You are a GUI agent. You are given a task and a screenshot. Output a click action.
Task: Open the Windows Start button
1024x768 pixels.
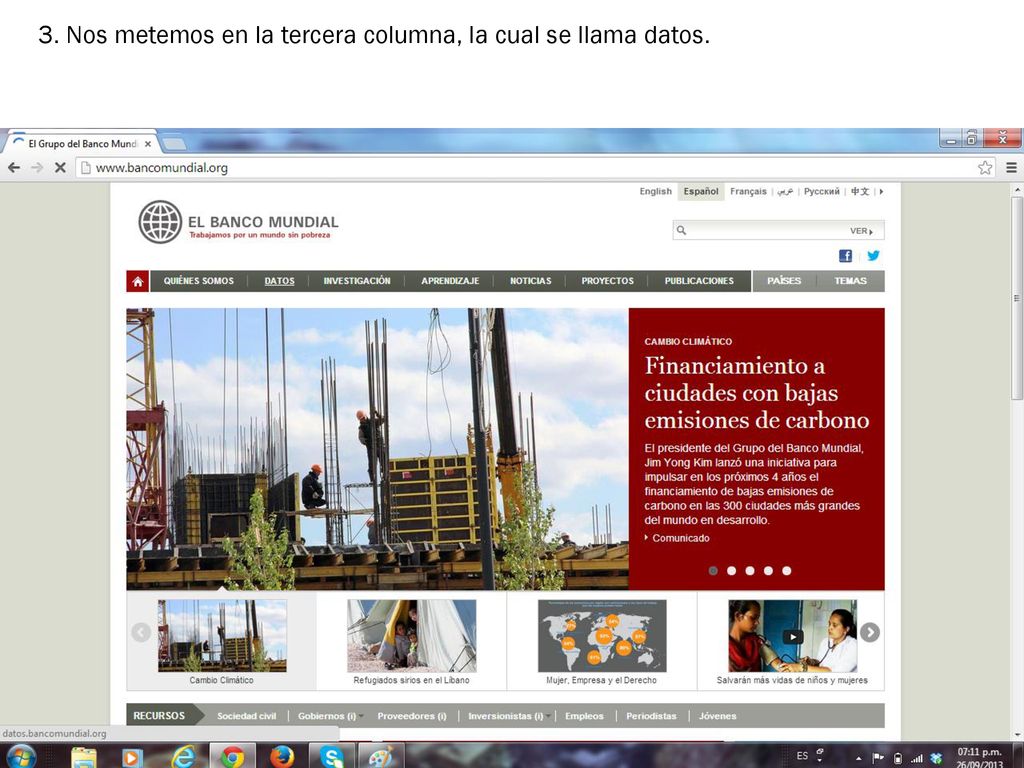pyautogui.click(x=21, y=758)
